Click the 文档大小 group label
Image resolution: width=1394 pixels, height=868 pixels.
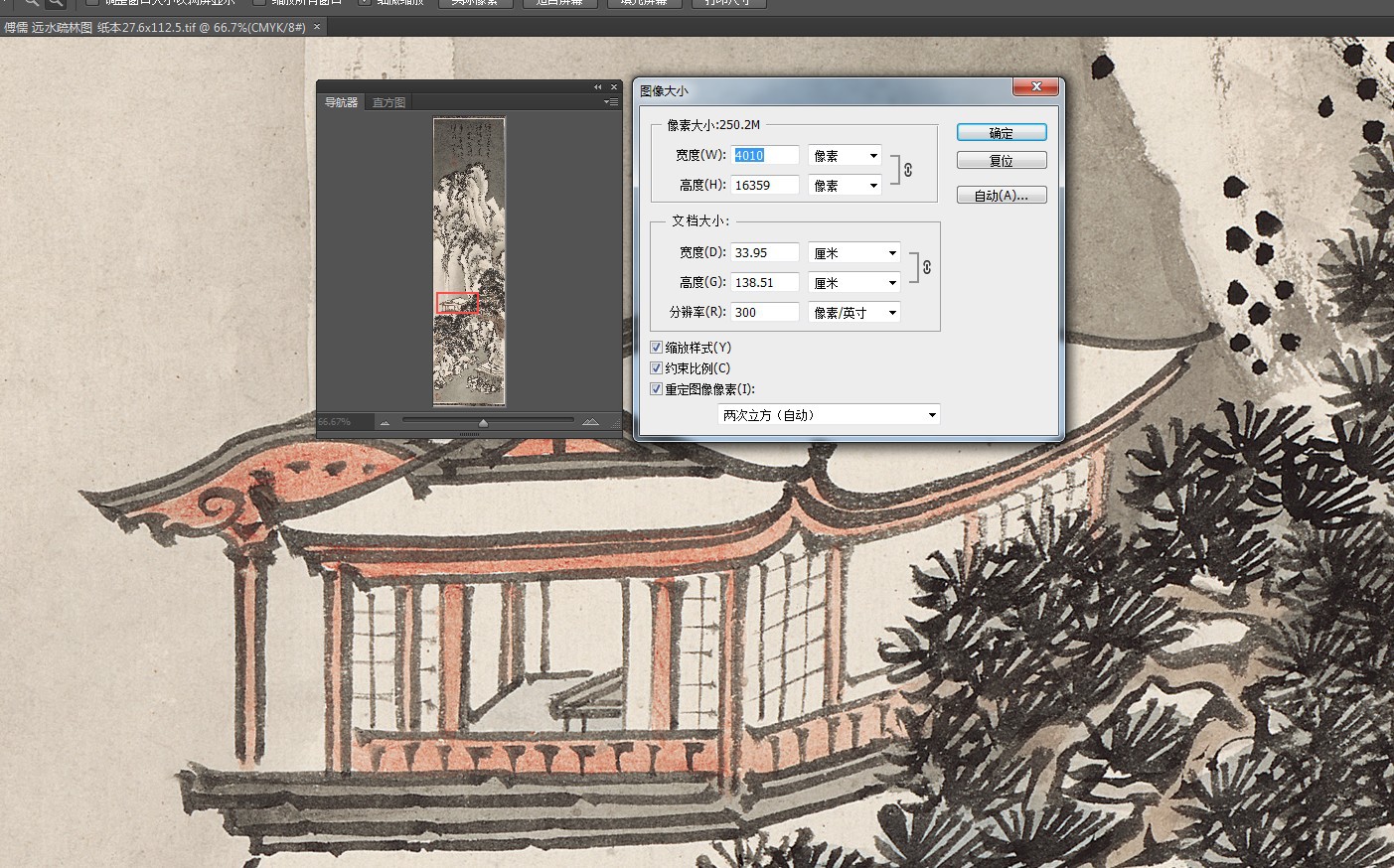699,221
